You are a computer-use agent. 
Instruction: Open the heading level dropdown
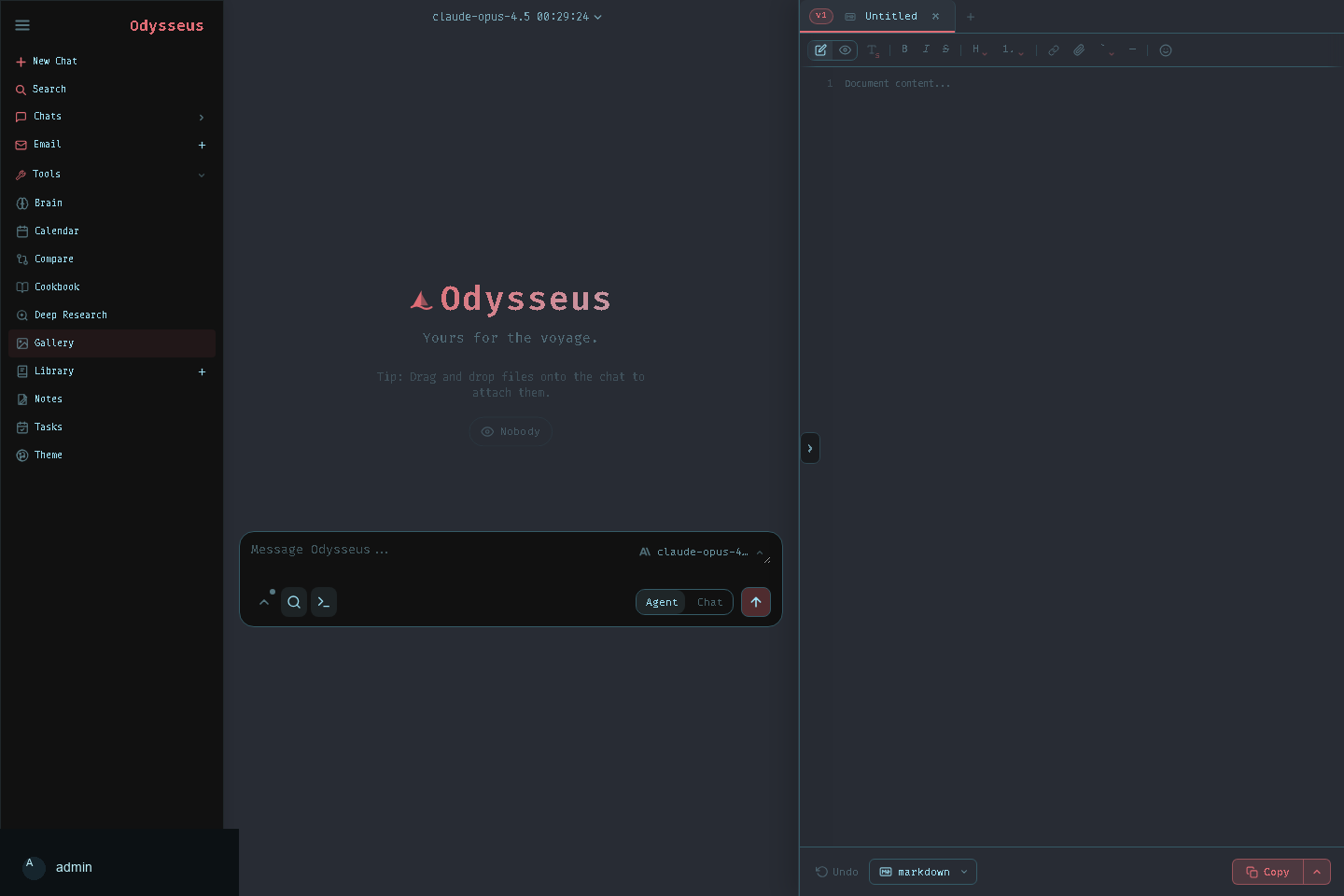979,49
